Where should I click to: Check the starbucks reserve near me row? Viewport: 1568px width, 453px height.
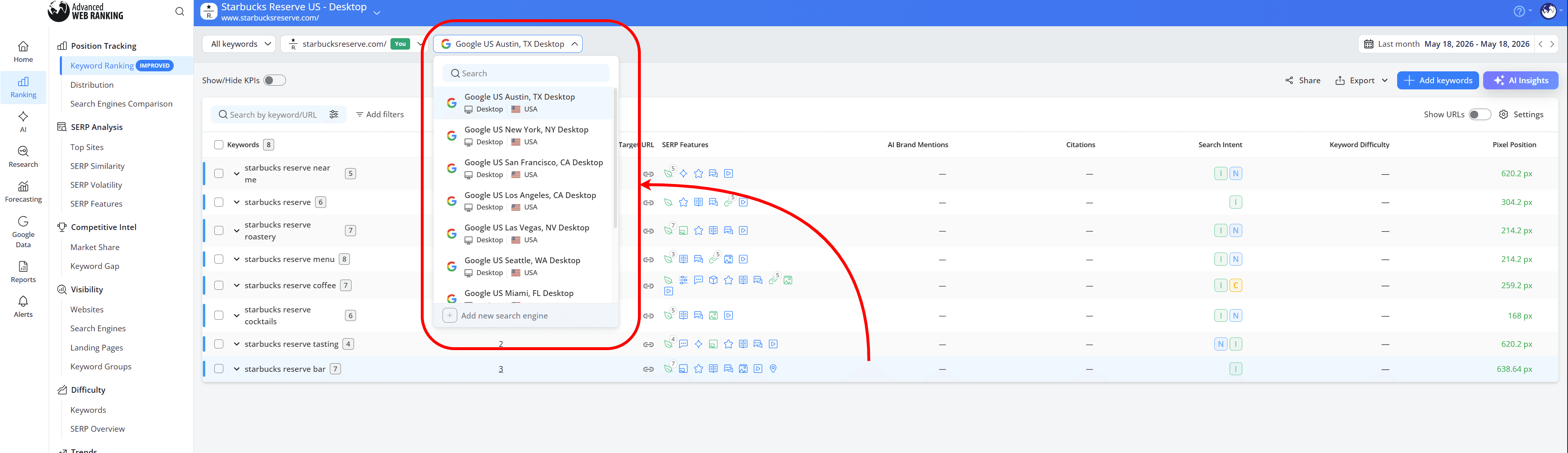[x=218, y=173]
